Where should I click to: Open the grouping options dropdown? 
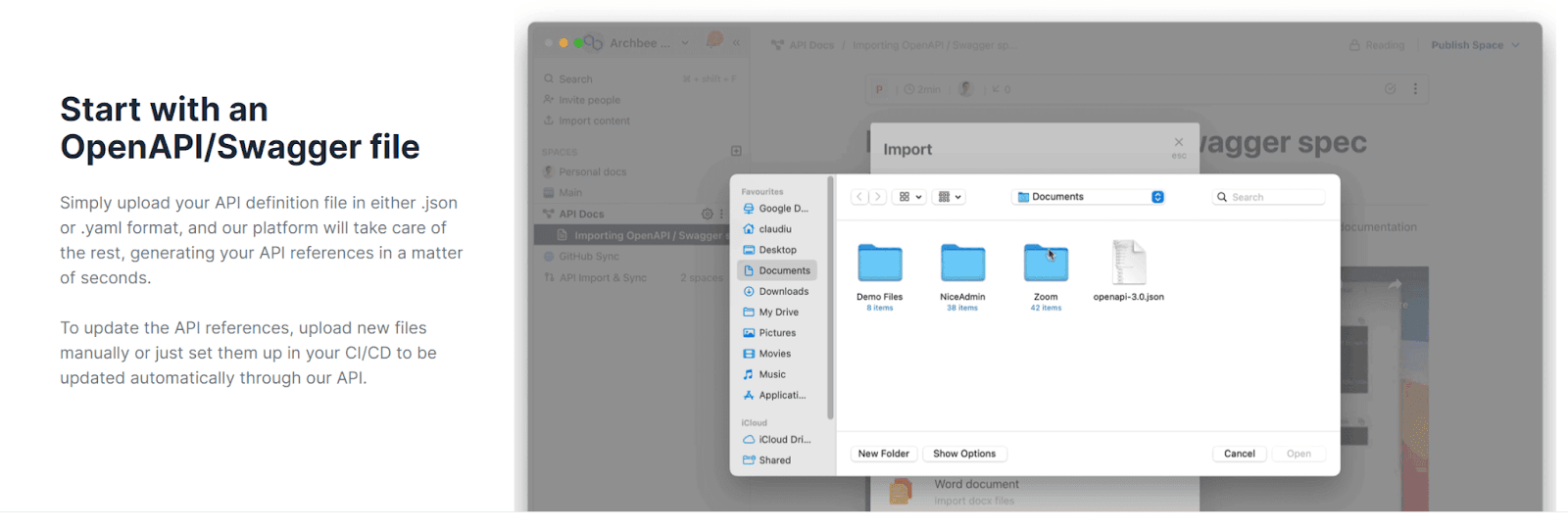(x=950, y=197)
